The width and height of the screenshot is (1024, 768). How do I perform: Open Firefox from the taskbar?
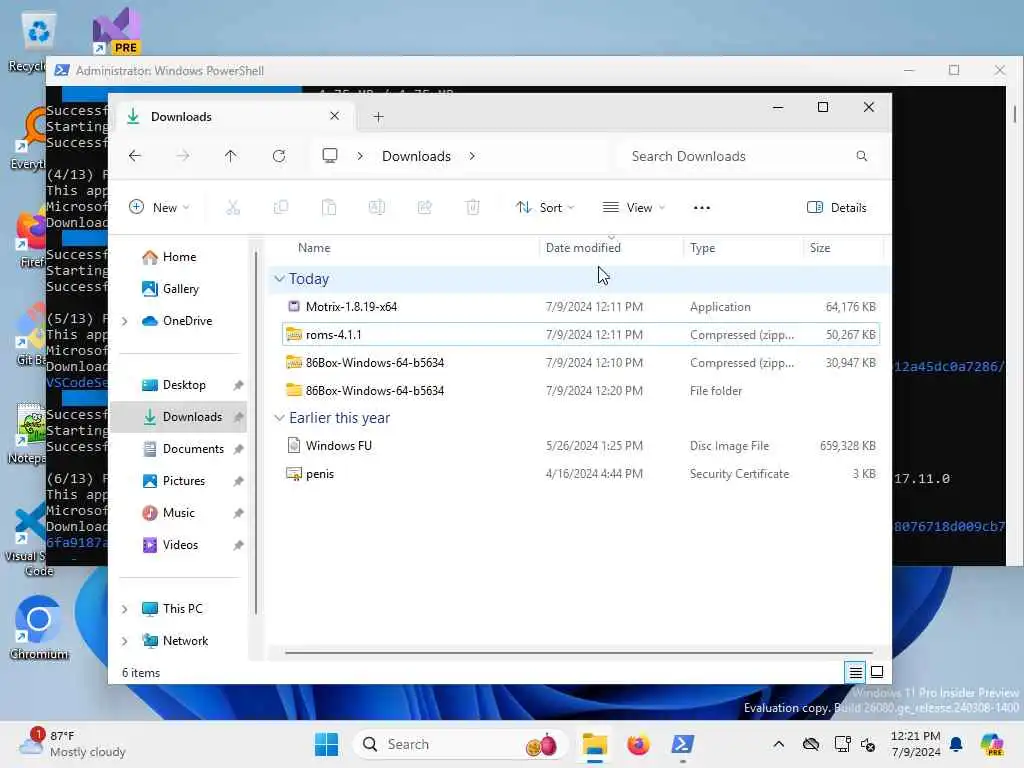click(x=638, y=744)
